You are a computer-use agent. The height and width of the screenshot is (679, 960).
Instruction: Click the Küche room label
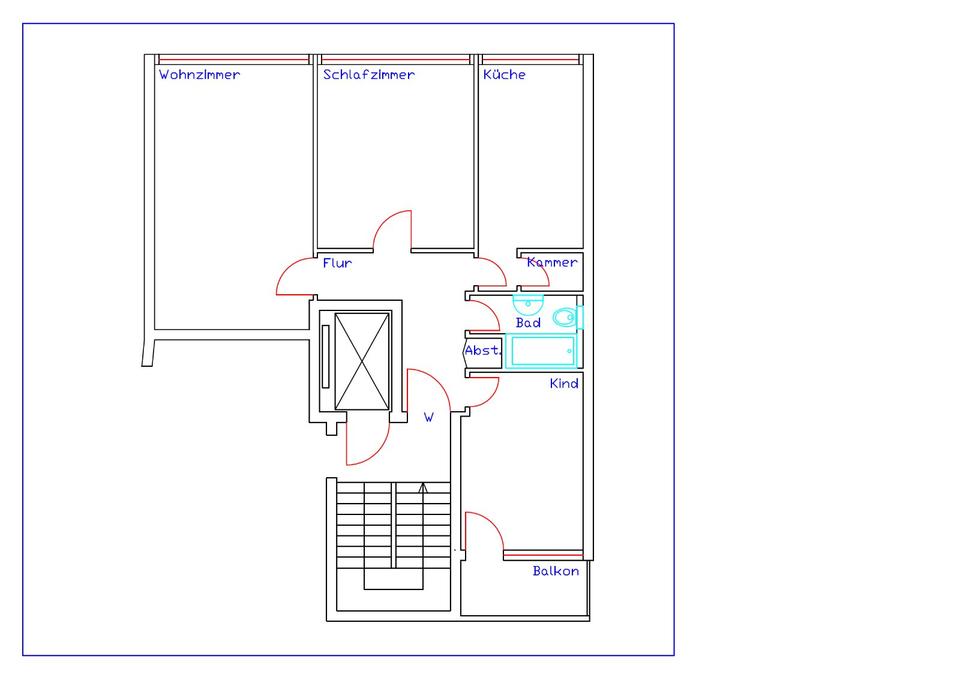504,75
